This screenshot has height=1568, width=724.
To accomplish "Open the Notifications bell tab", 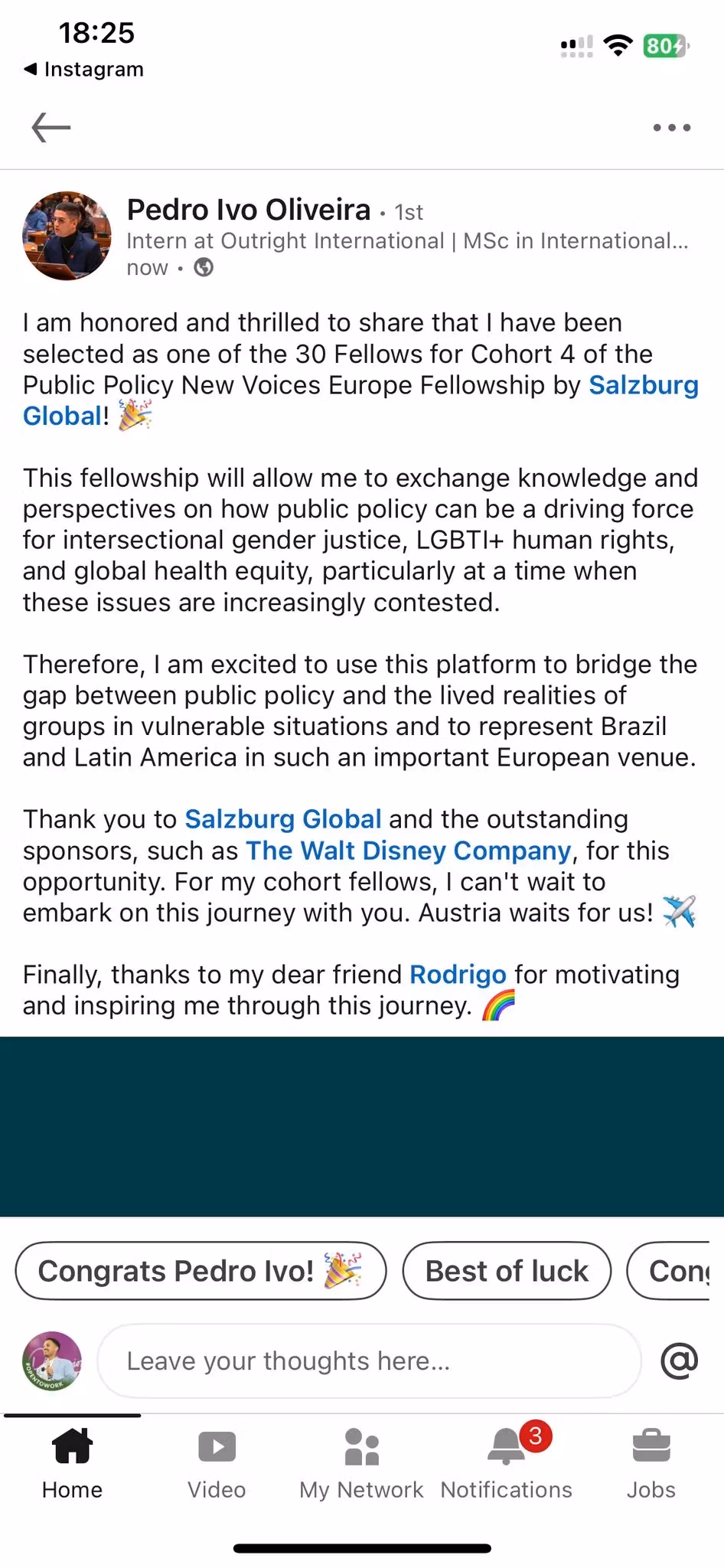I will pyautogui.click(x=506, y=1462).
